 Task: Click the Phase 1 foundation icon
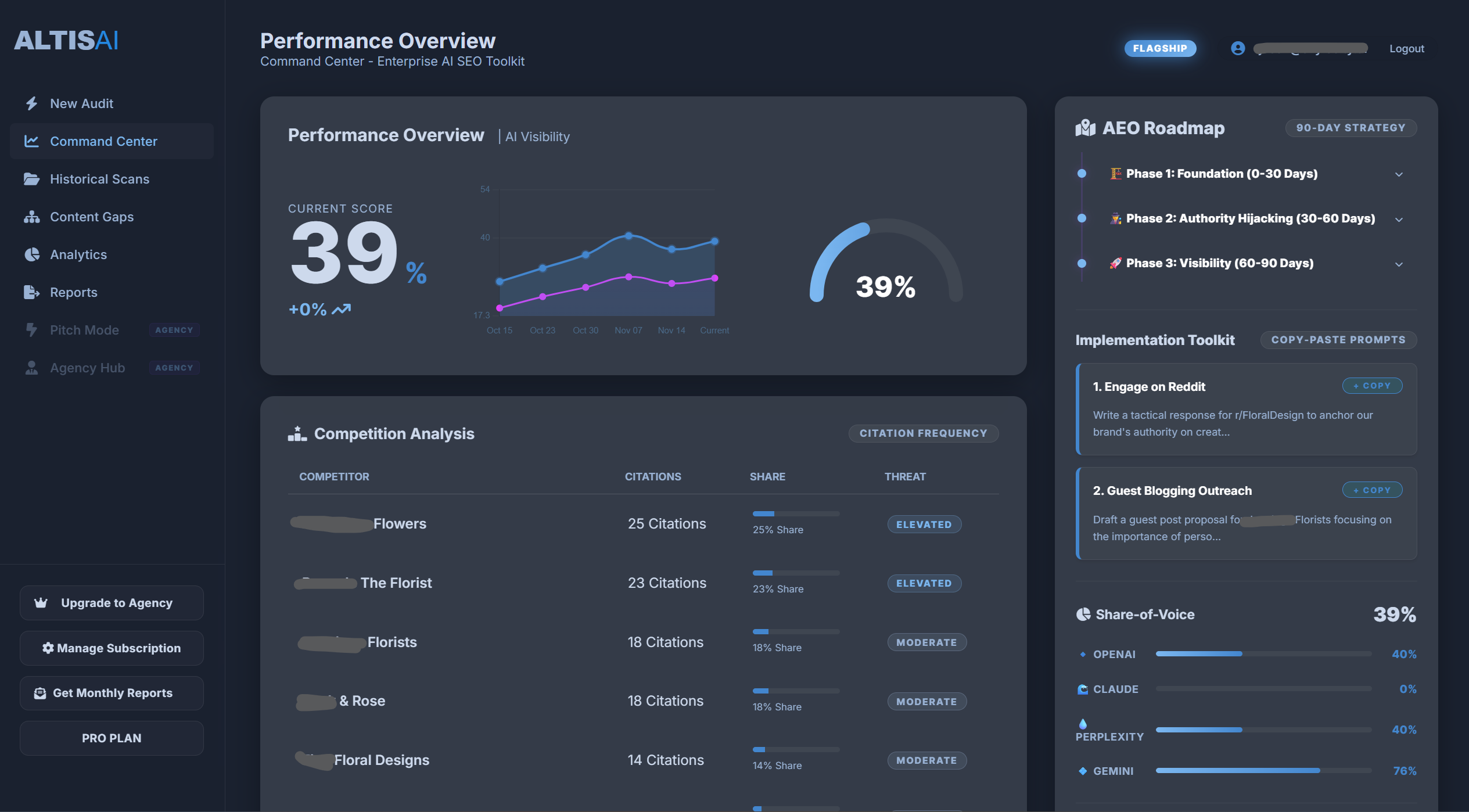click(x=1116, y=174)
